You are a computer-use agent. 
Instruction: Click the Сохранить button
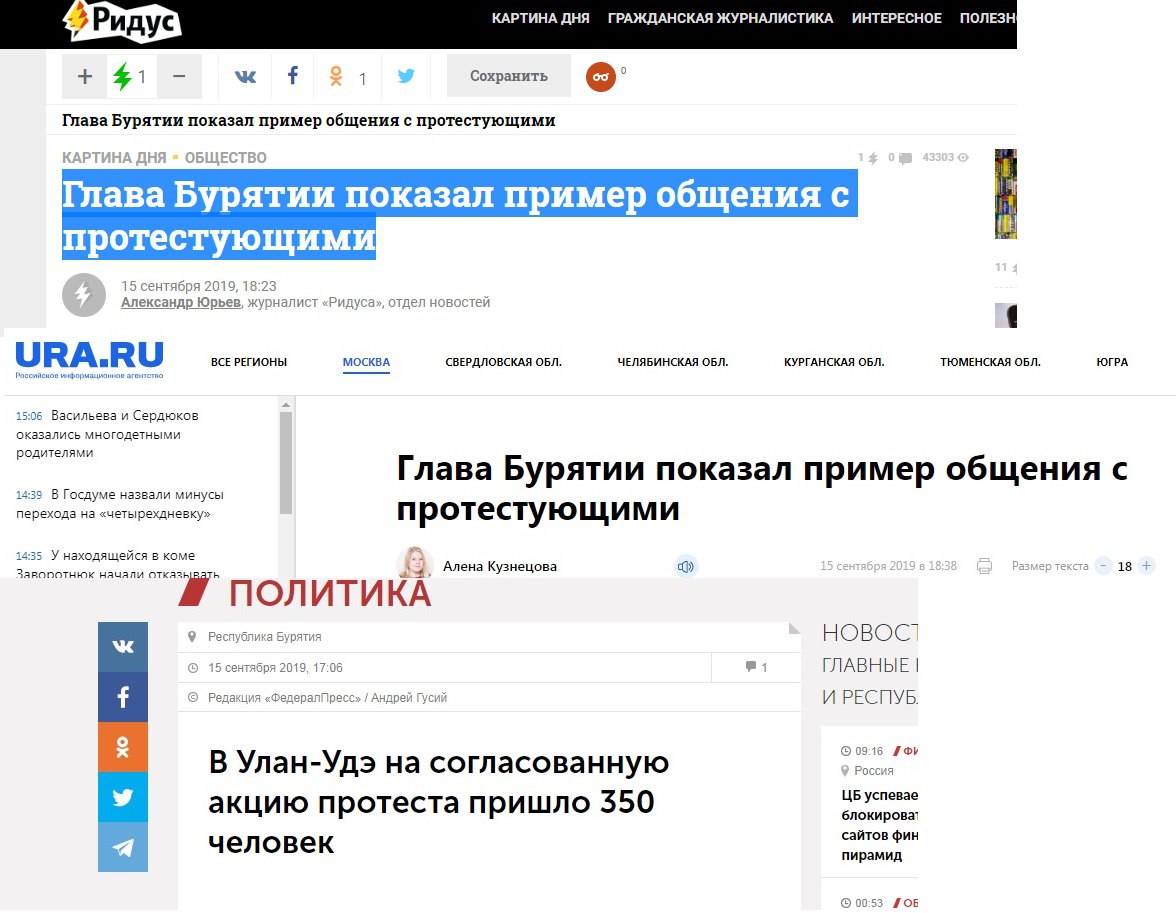[508, 76]
